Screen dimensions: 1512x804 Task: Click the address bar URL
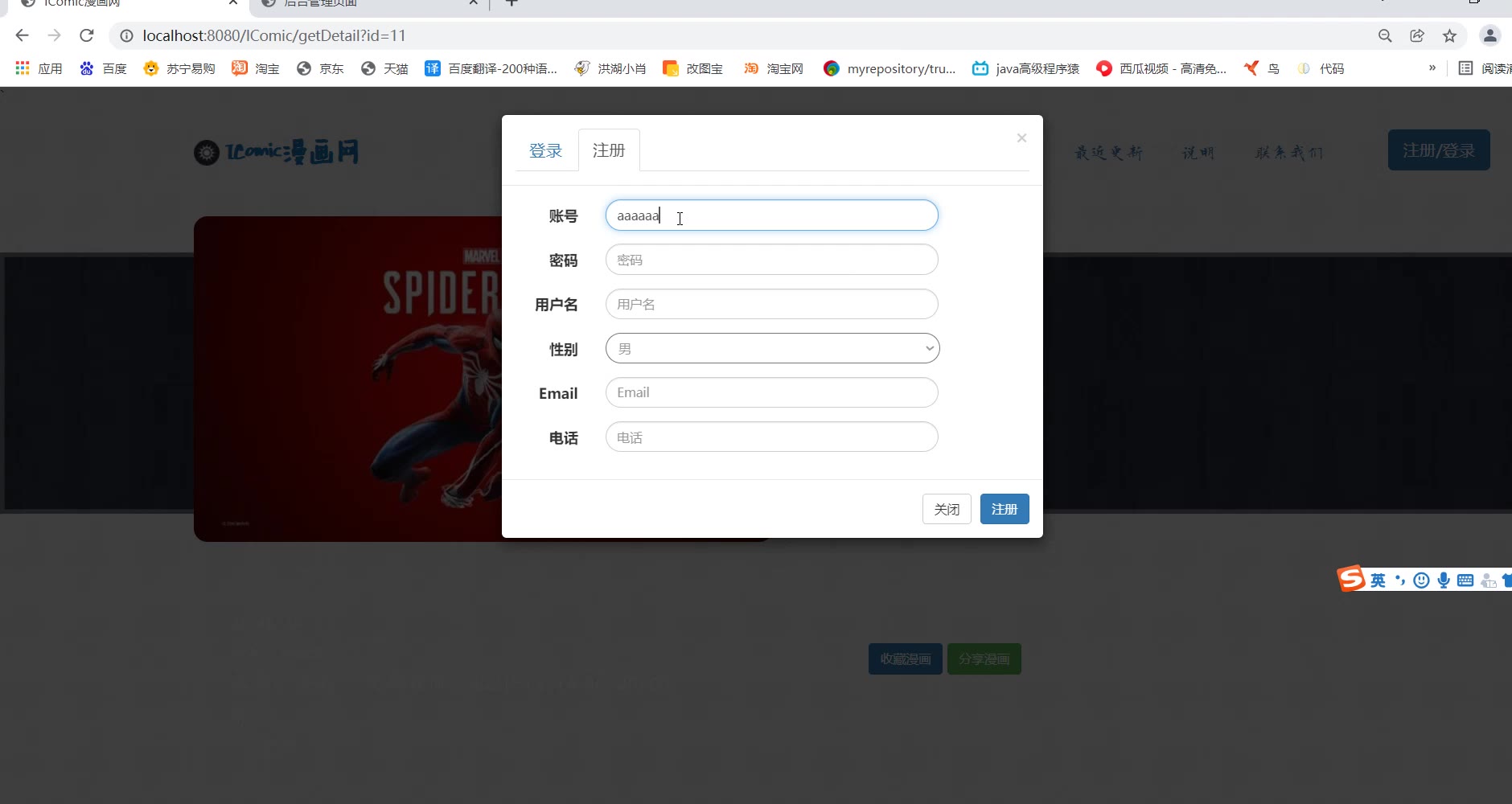[274, 35]
